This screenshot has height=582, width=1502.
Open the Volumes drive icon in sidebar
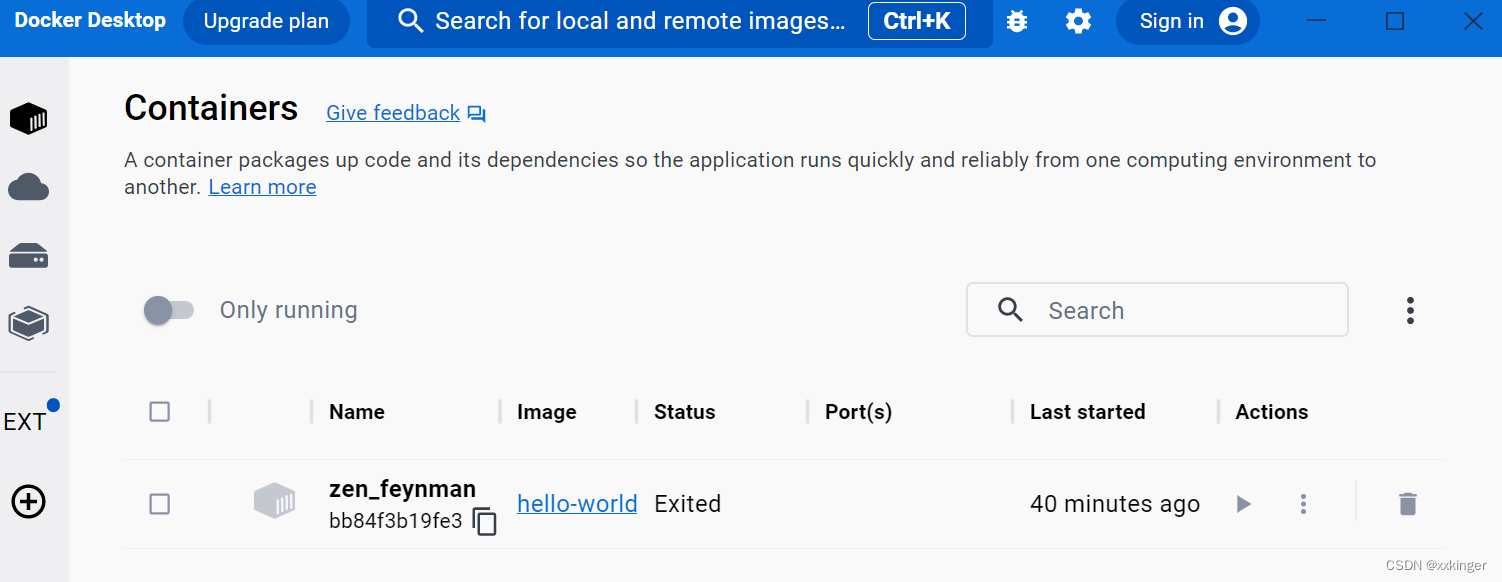pyautogui.click(x=29, y=256)
